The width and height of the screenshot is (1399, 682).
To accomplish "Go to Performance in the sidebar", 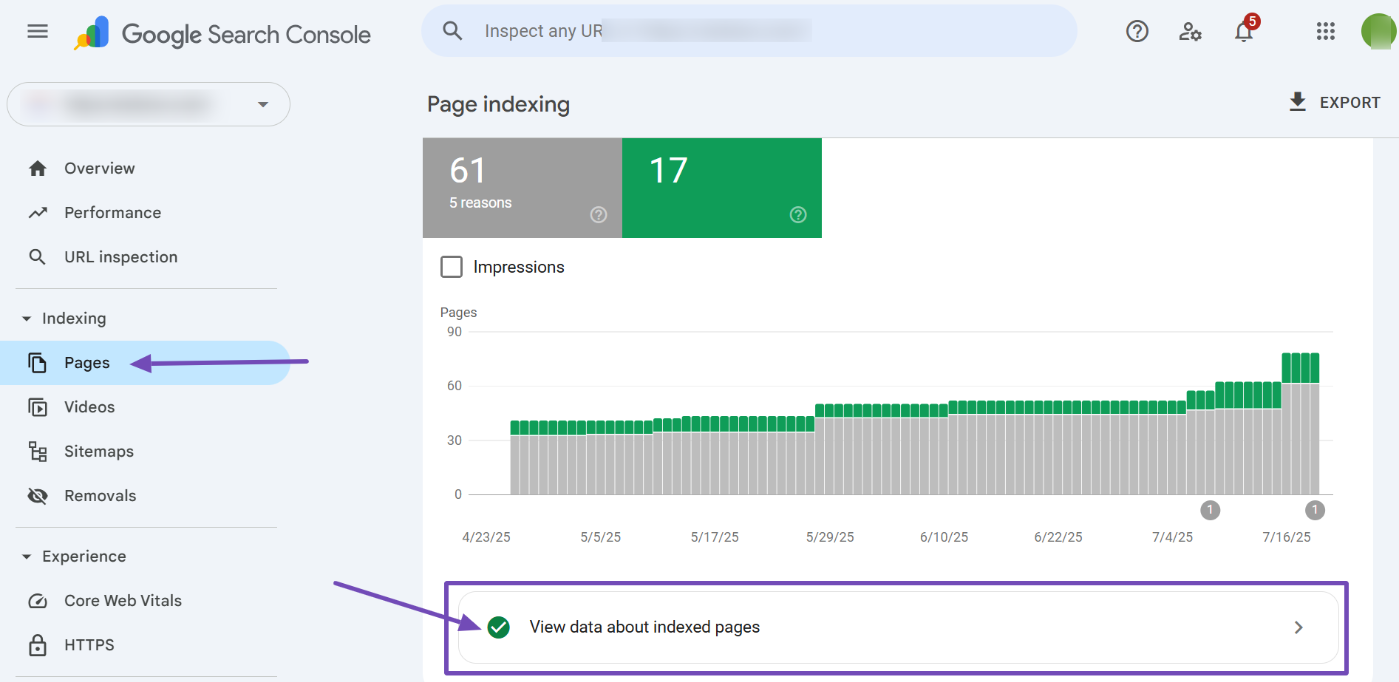I will [x=112, y=213].
